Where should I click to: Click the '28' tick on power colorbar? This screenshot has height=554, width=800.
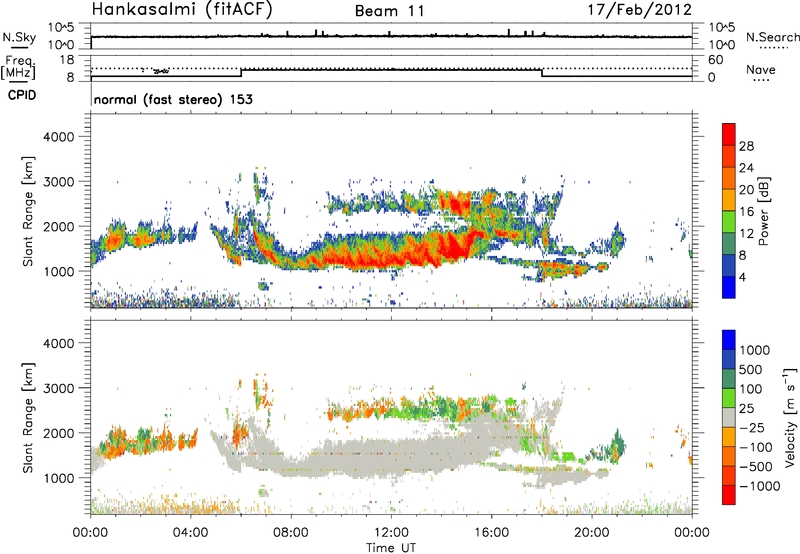(746, 146)
